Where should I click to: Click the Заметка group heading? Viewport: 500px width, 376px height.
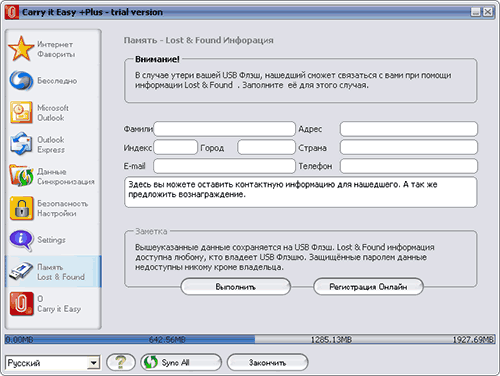(151, 231)
